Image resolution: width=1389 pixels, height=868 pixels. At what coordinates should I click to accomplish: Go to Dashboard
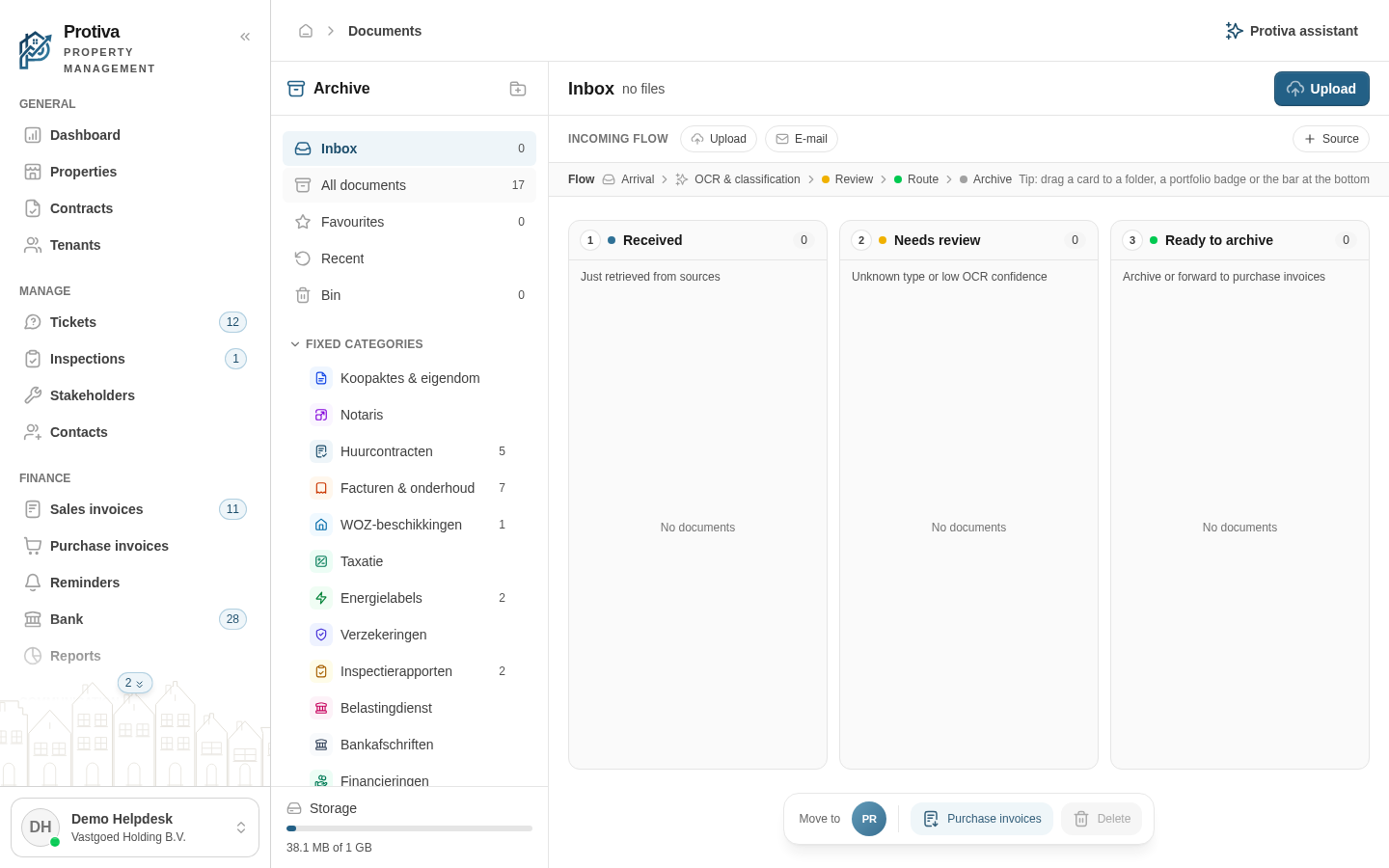tap(135, 135)
